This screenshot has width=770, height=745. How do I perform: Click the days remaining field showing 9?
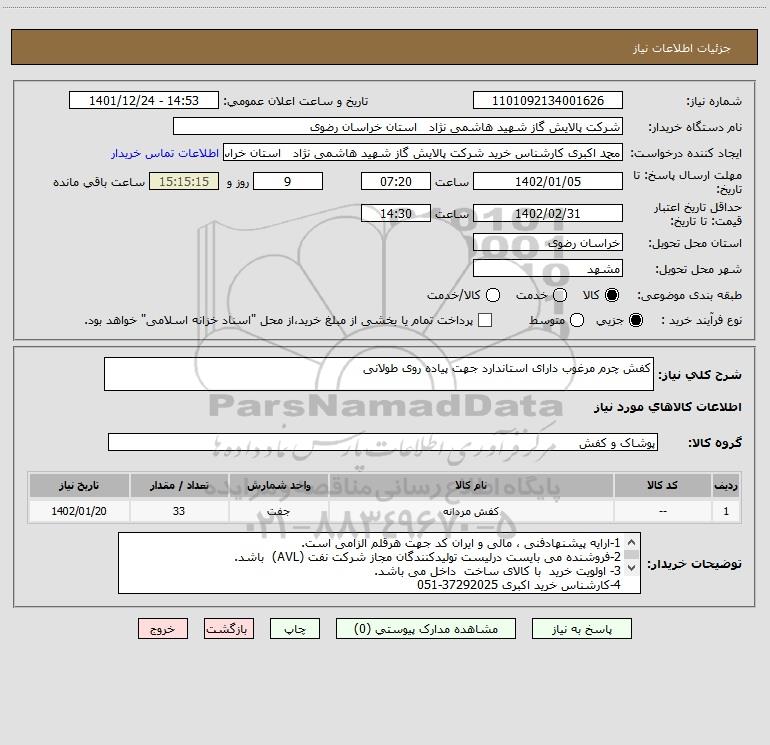coord(288,181)
